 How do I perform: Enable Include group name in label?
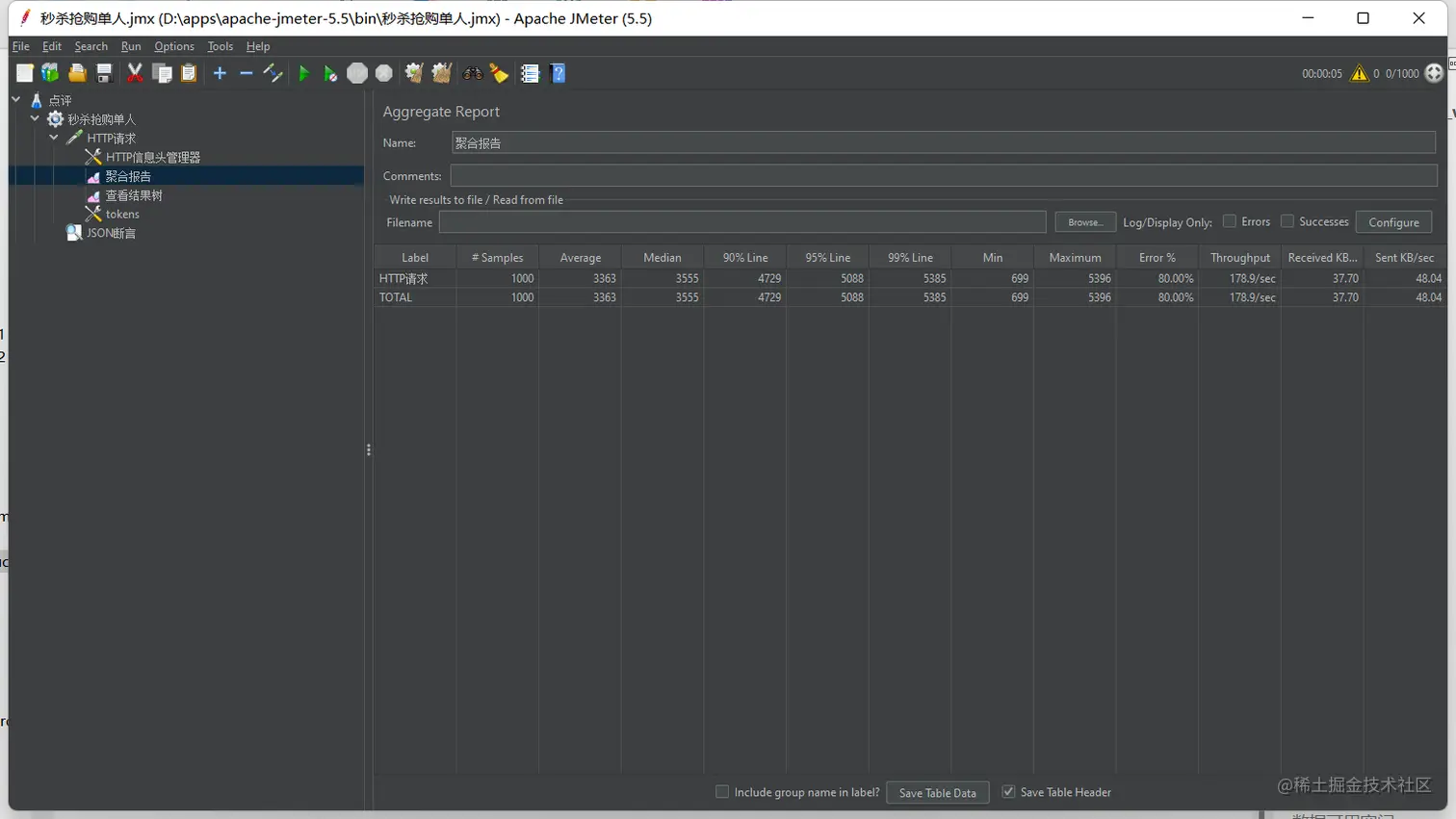click(x=722, y=792)
